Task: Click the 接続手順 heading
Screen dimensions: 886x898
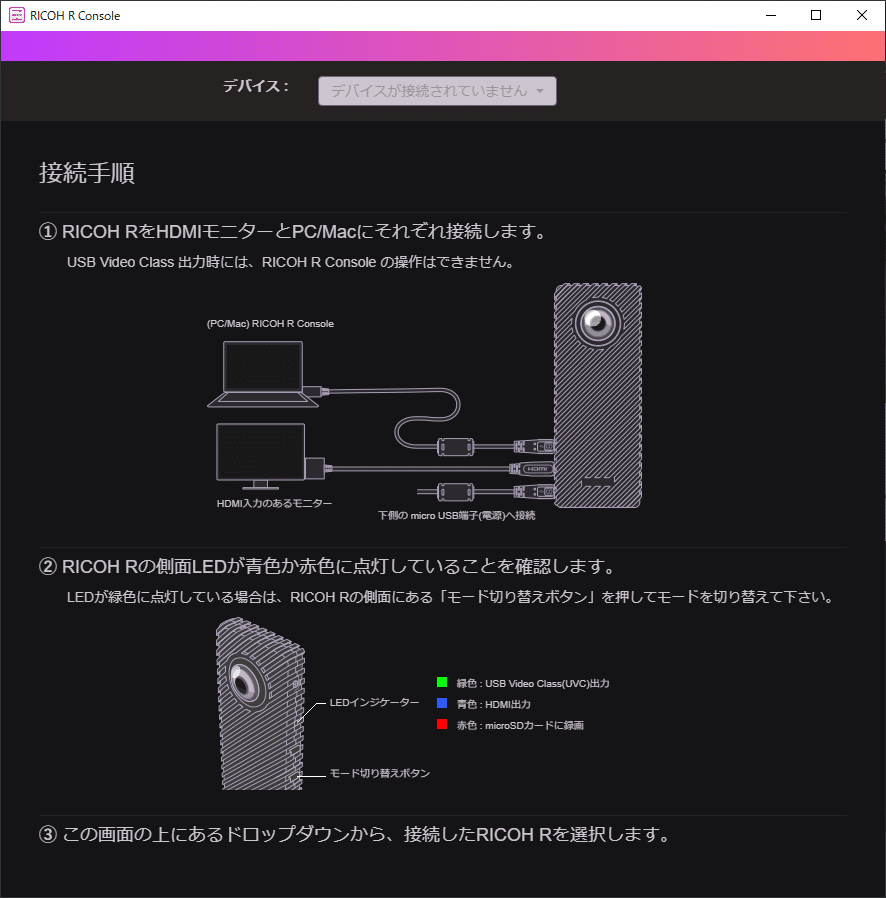Action: (87, 173)
